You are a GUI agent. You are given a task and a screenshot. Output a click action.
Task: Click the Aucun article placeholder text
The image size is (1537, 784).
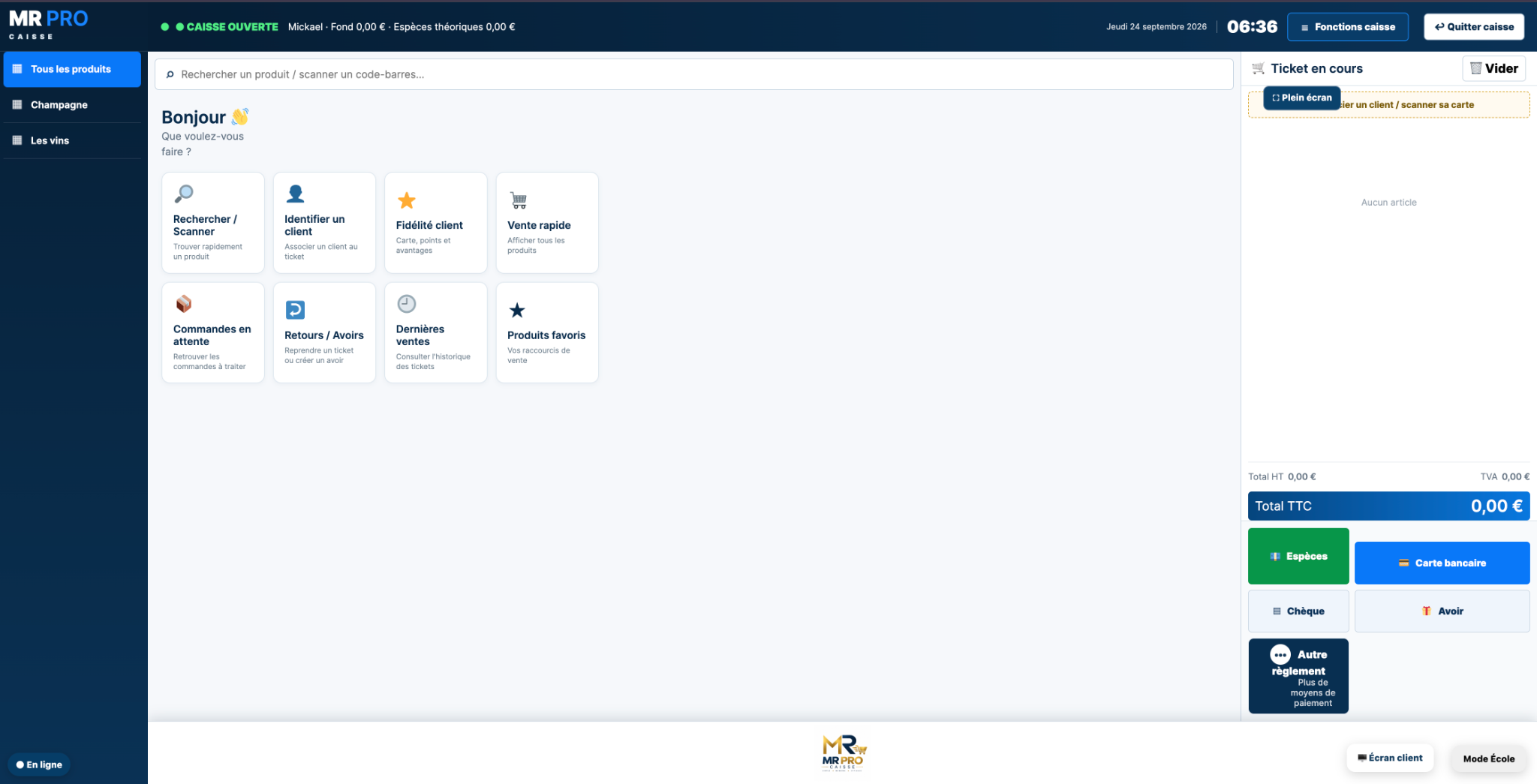tap(1388, 203)
